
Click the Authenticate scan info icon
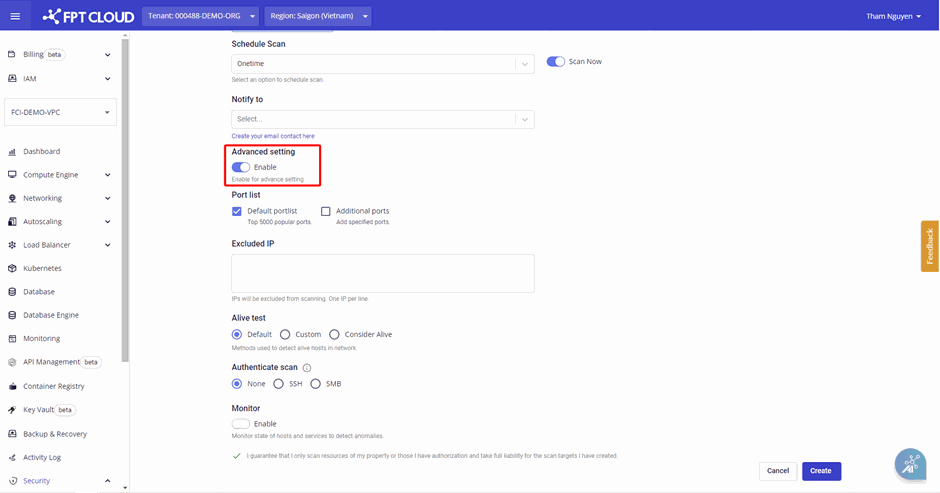[307, 368]
